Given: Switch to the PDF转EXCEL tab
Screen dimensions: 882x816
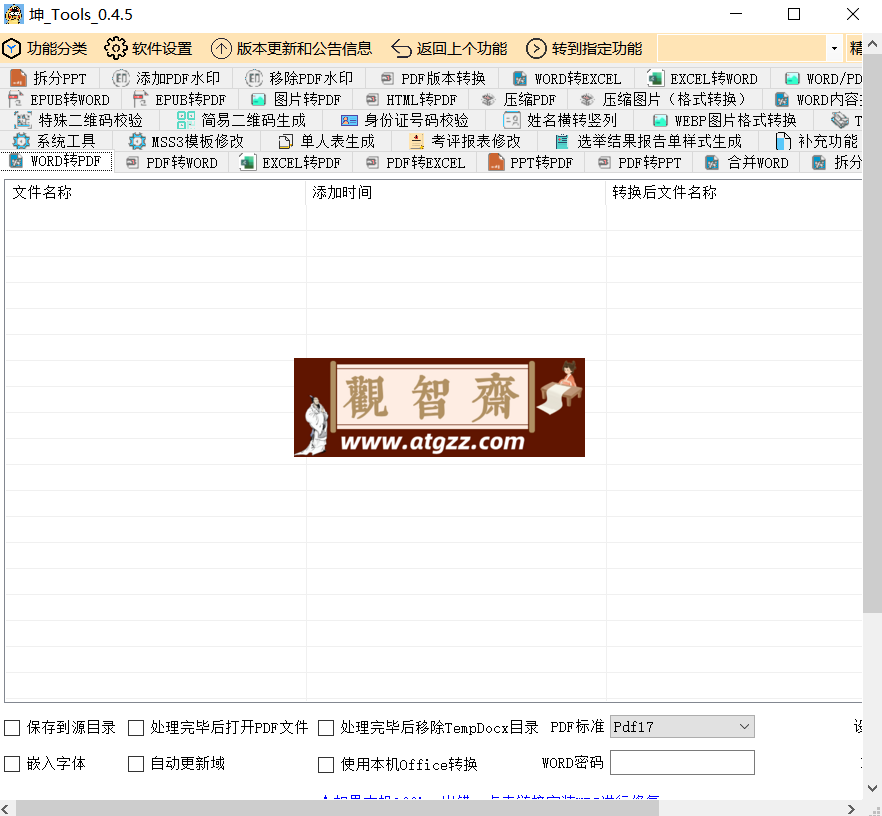Looking at the screenshot, I should pyautogui.click(x=415, y=163).
